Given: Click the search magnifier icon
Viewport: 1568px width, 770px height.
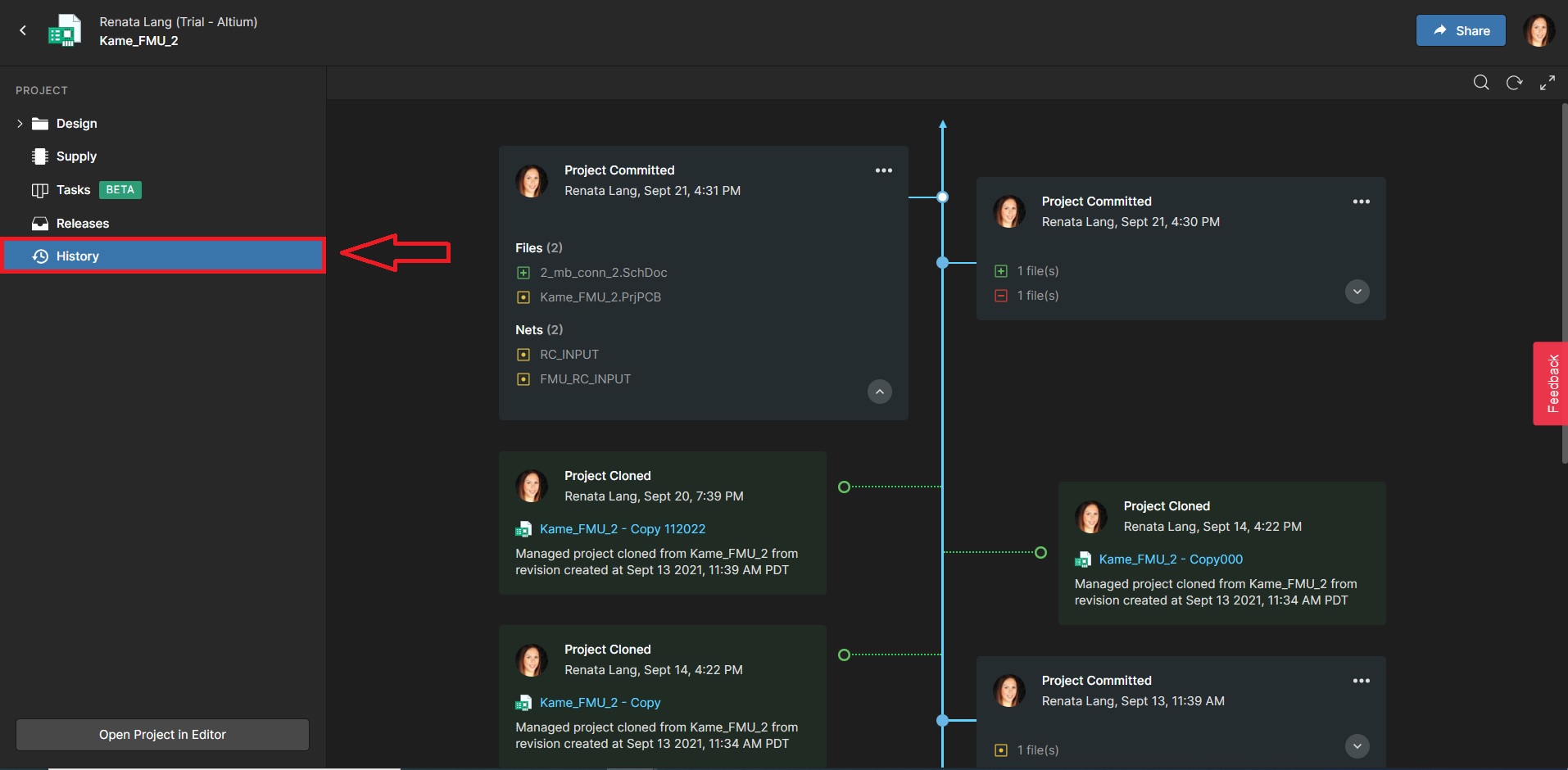Looking at the screenshot, I should point(1480,83).
